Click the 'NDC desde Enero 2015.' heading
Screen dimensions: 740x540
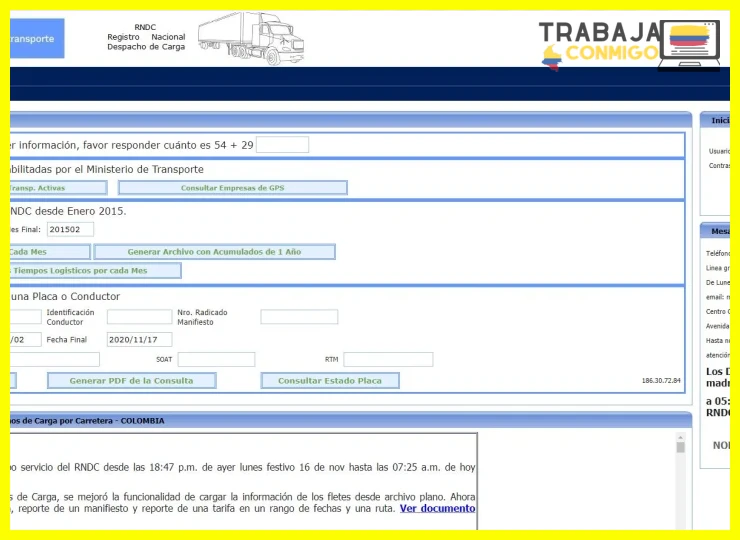pos(68,211)
